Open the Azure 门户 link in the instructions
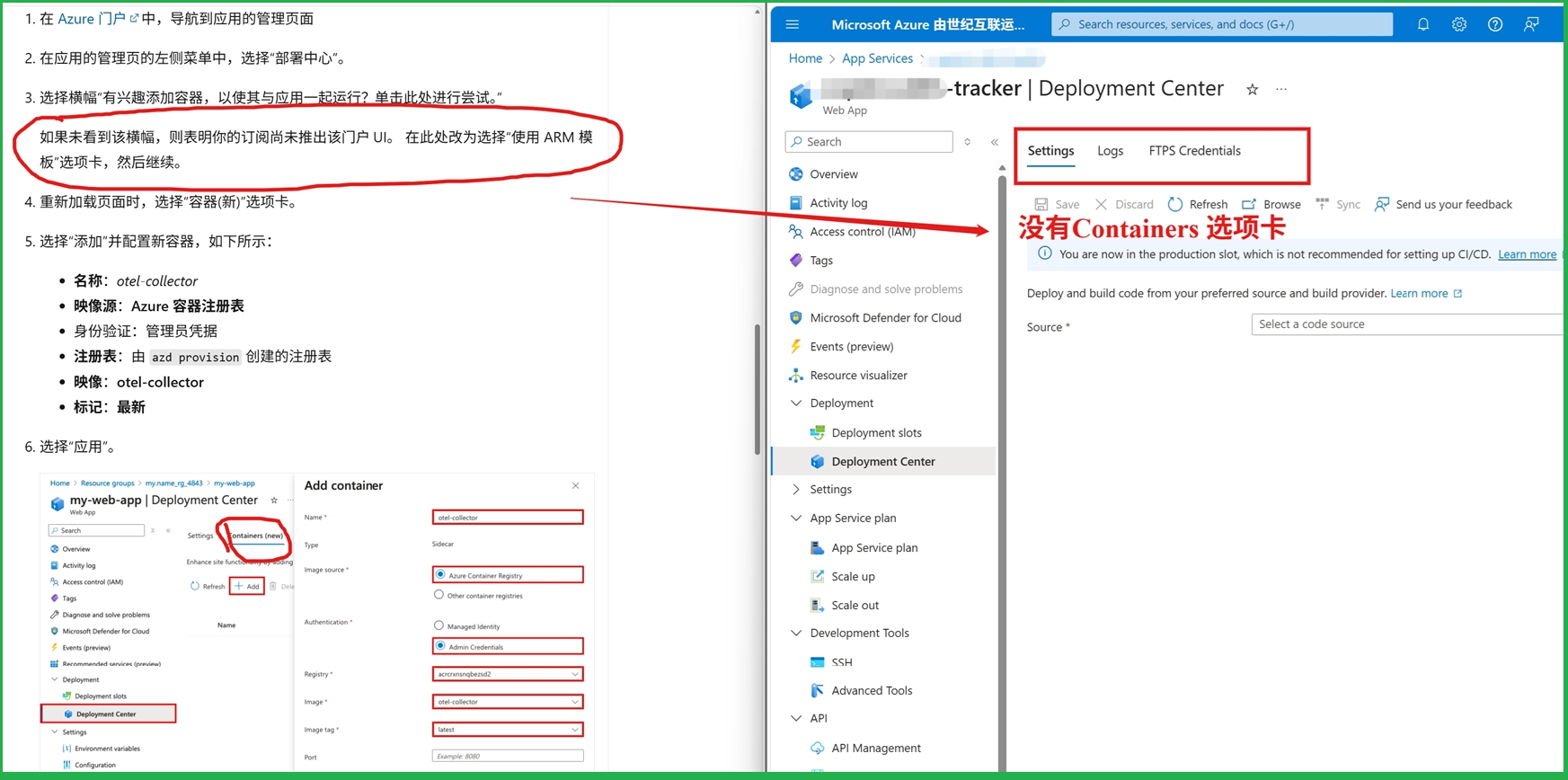This screenshot has height=780, width=1568. (98, 19)
